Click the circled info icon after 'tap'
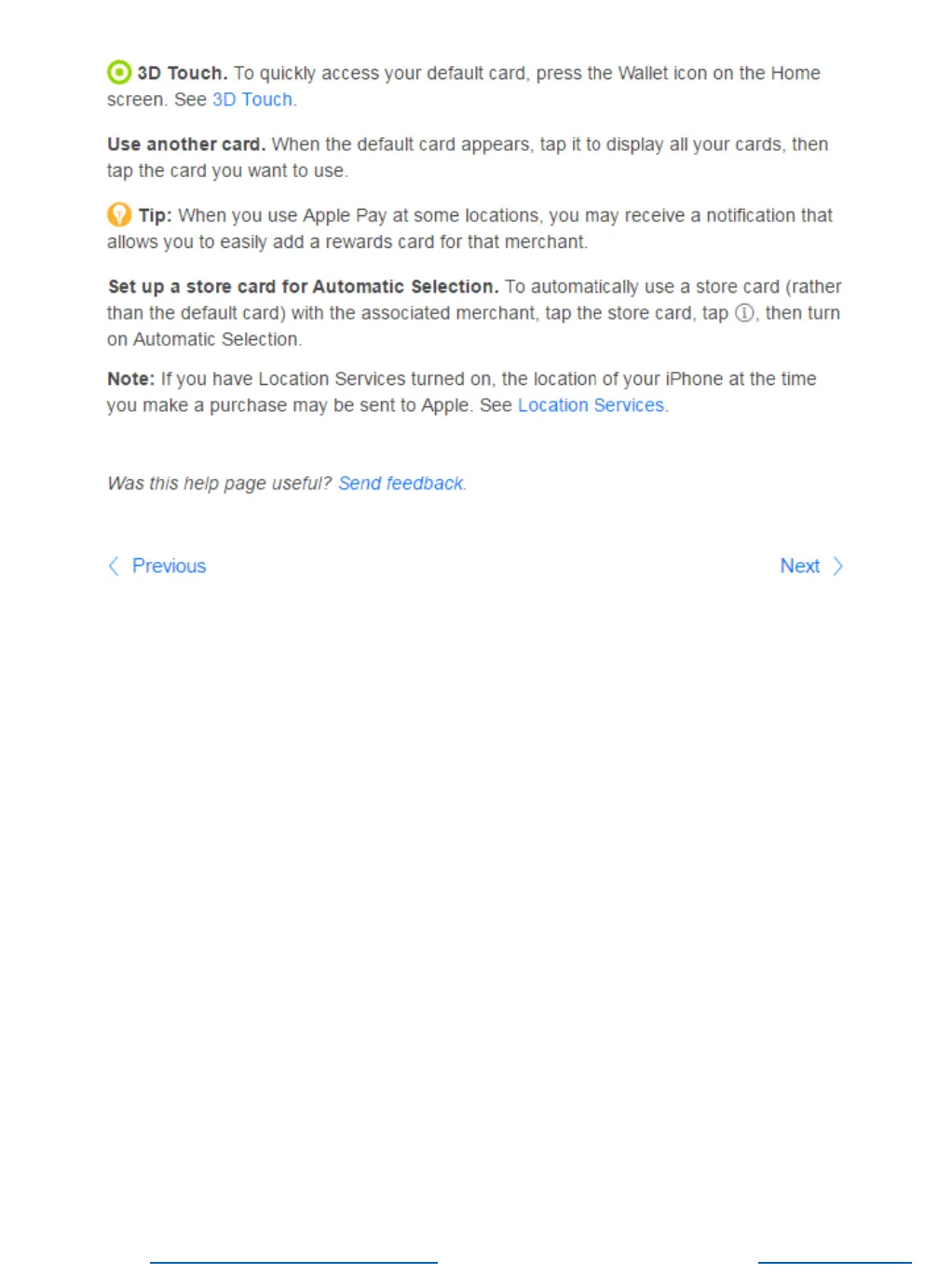The image size is (952, 1288). (x=744, y=313)
